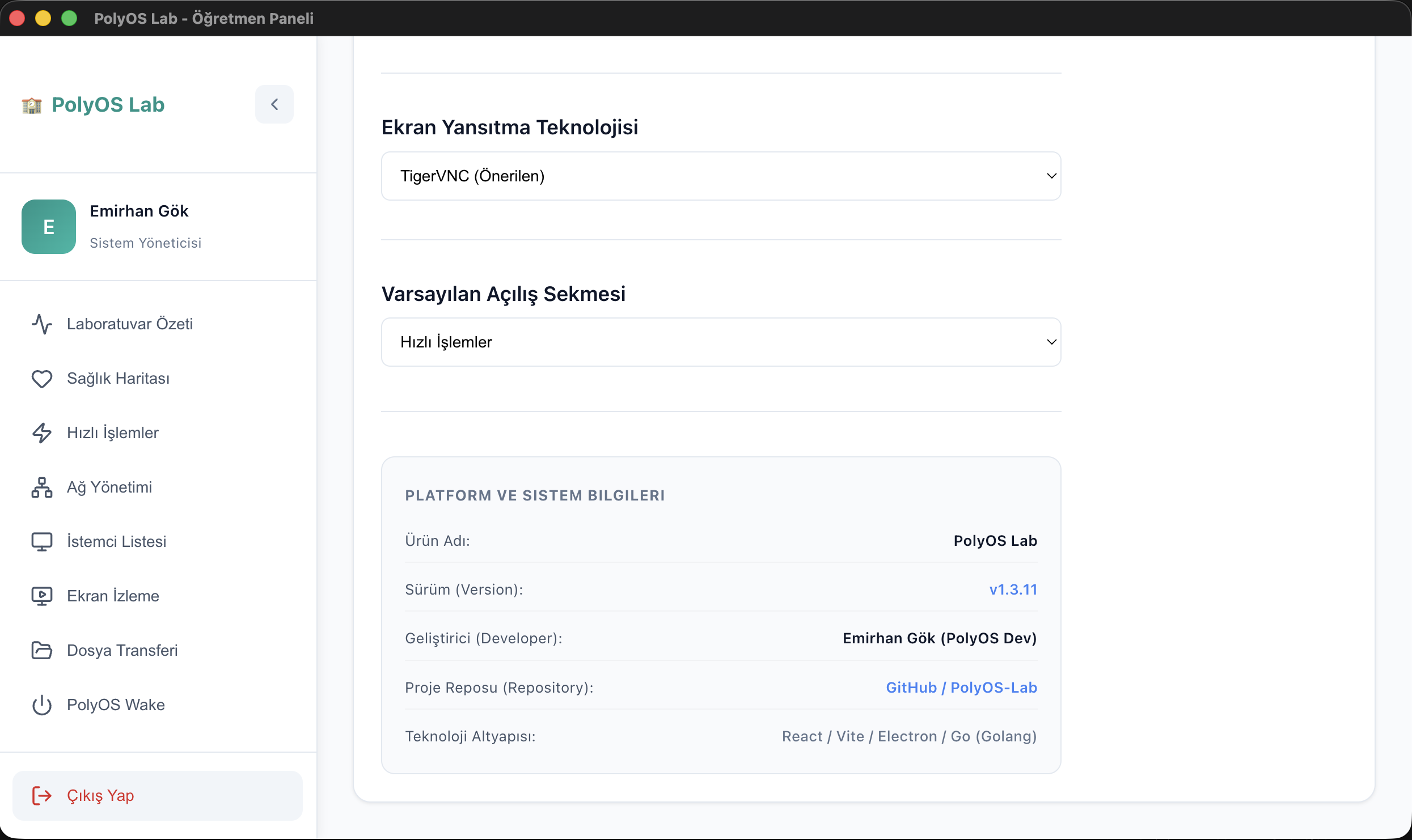Click the Hızlı İşlemler lightning icon

(42, 433)
